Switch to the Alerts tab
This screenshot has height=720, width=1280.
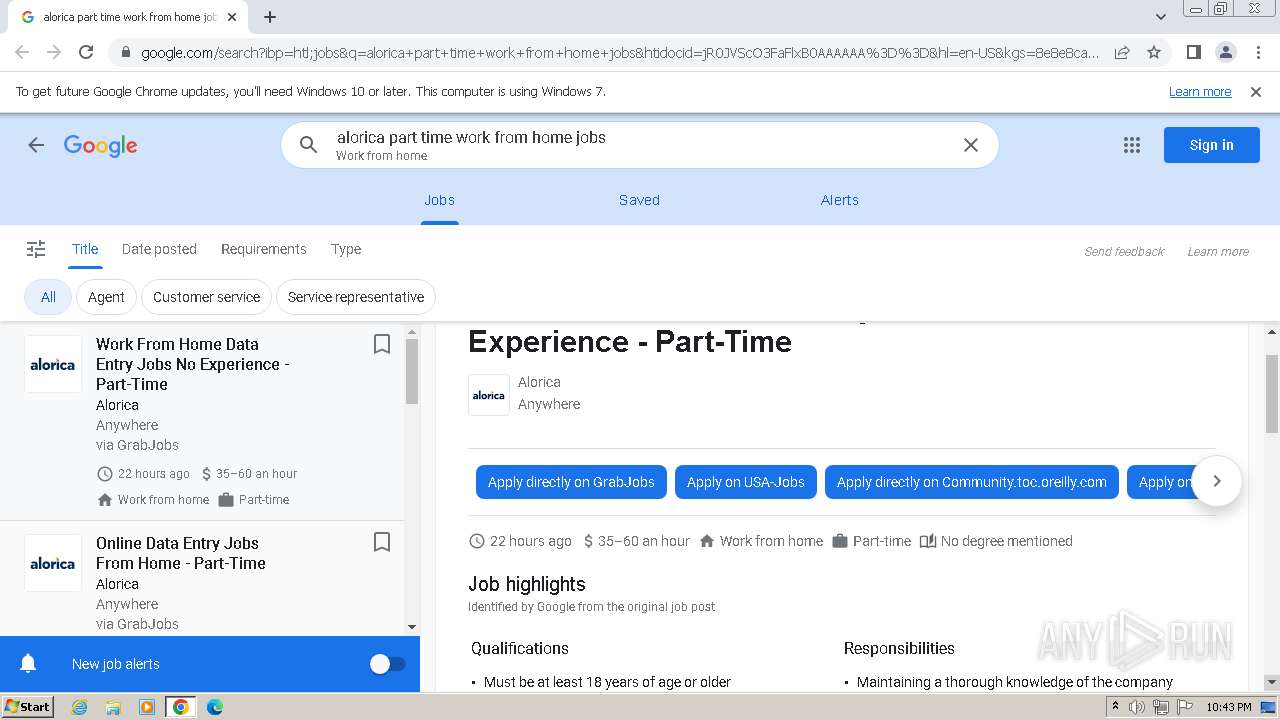click(x=840, y=200)
